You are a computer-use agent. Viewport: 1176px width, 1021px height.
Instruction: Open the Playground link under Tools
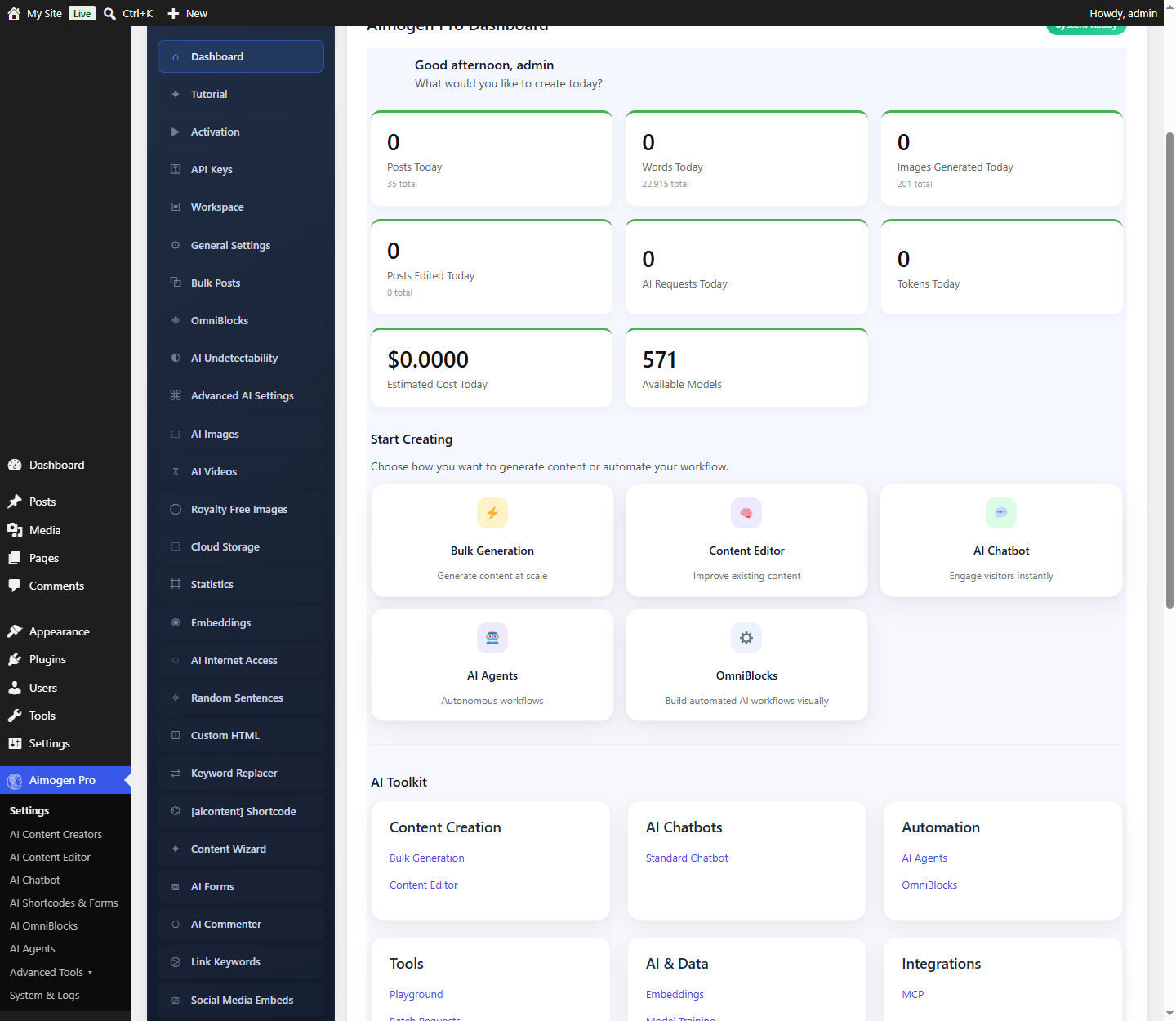point(416,994)
